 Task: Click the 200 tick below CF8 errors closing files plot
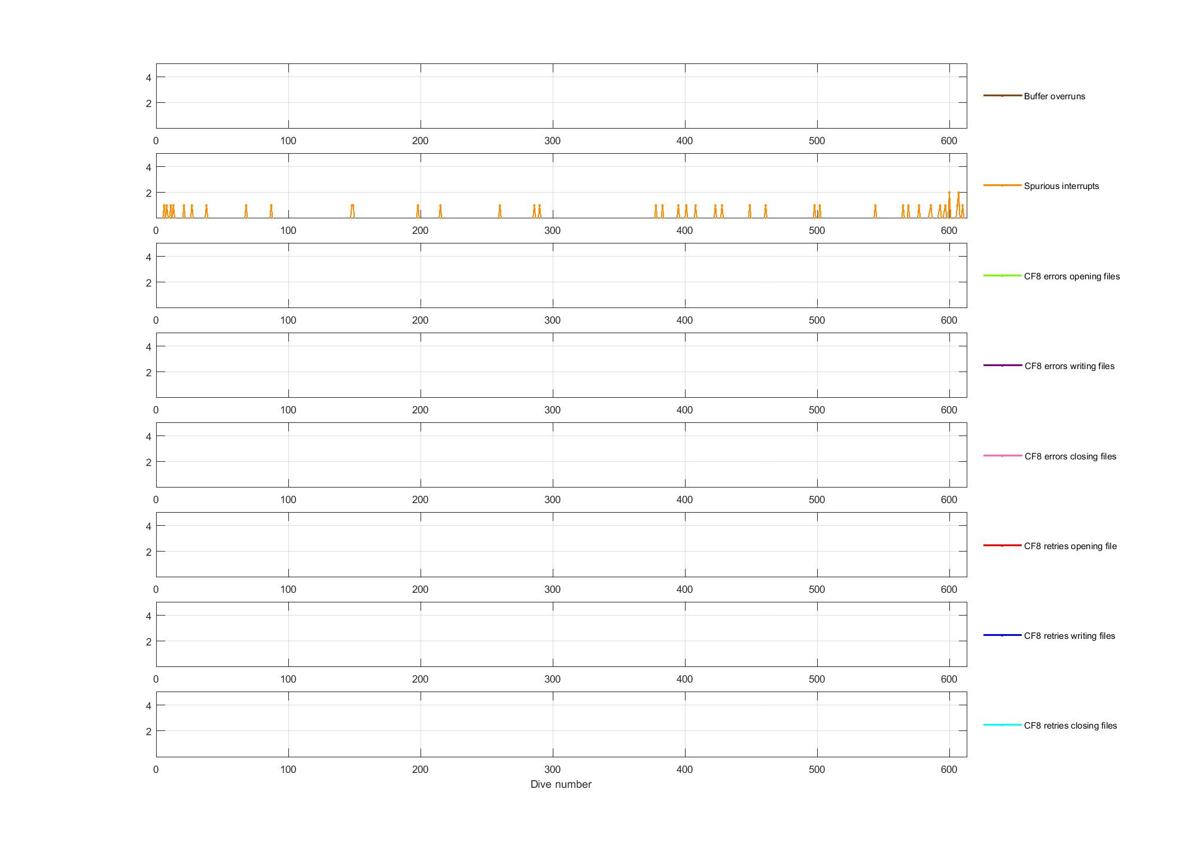point(420,500)
